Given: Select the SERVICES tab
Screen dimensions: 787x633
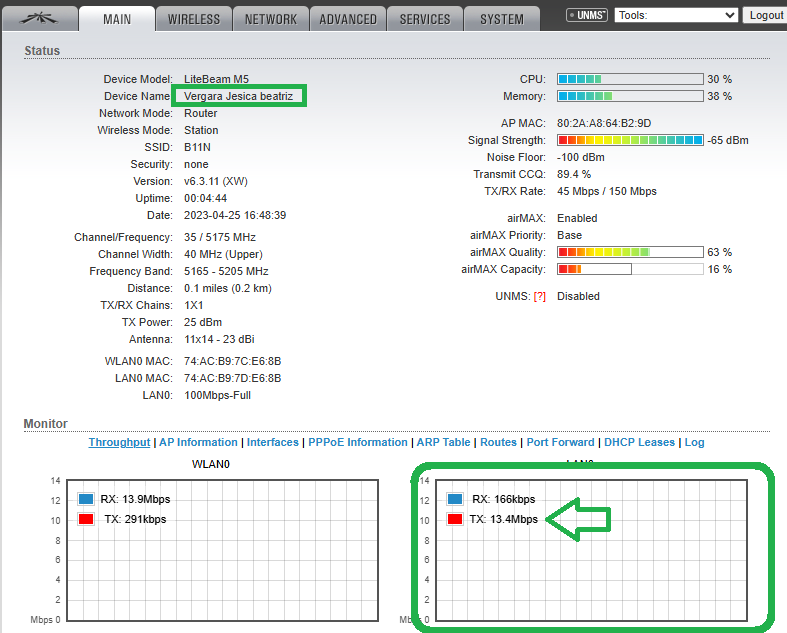Looking at the screenshot, I should [x=424, y=19].
